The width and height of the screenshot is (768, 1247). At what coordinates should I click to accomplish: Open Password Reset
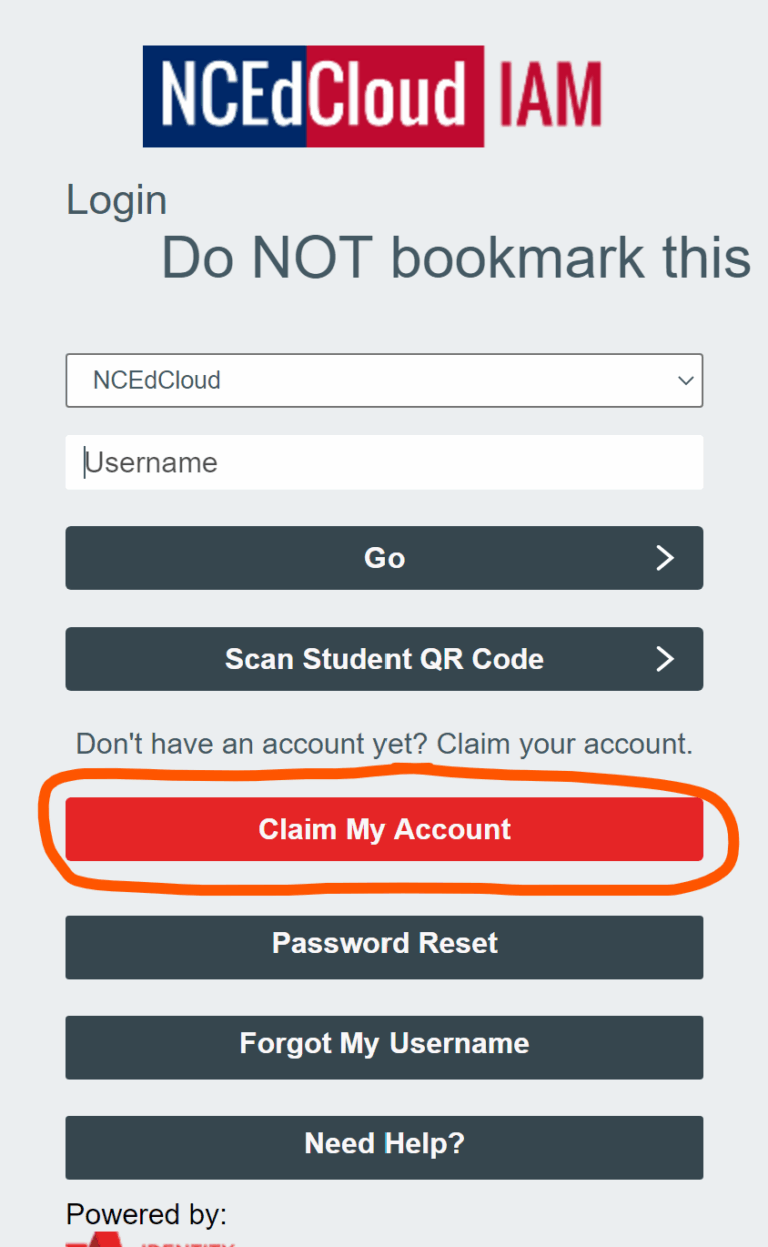(384, 947)
